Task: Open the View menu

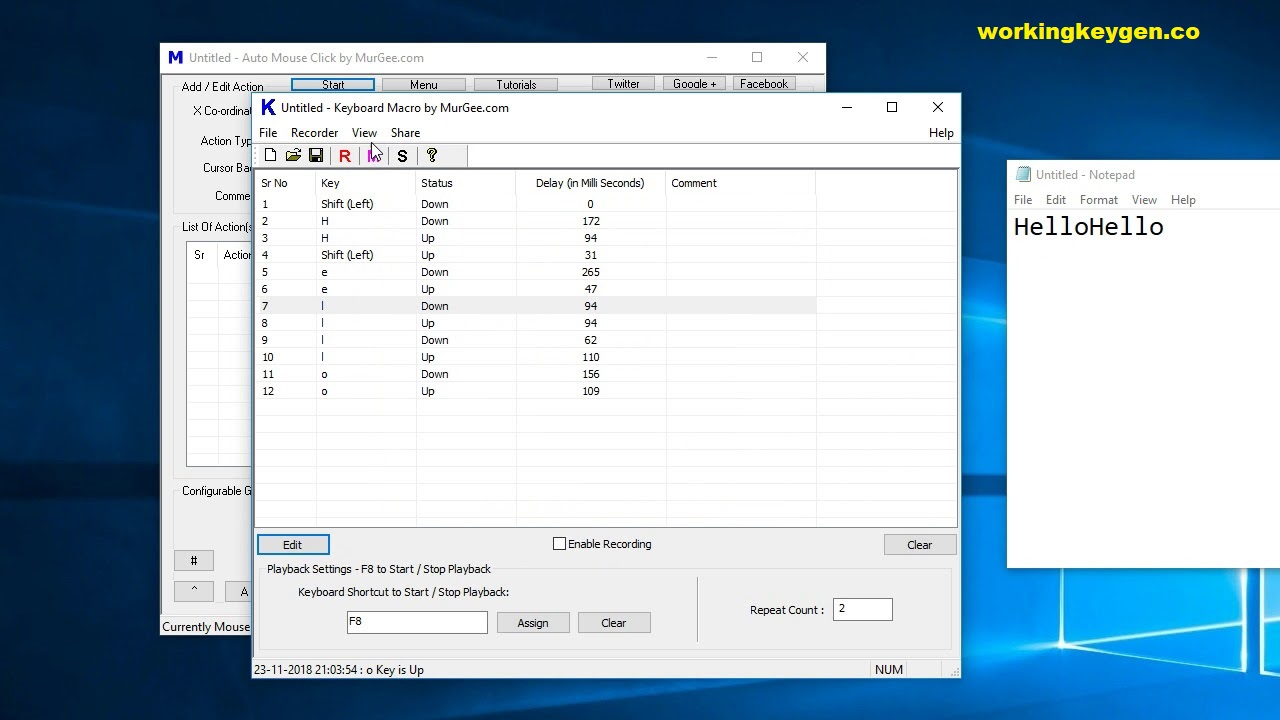Action: (364, 132)
